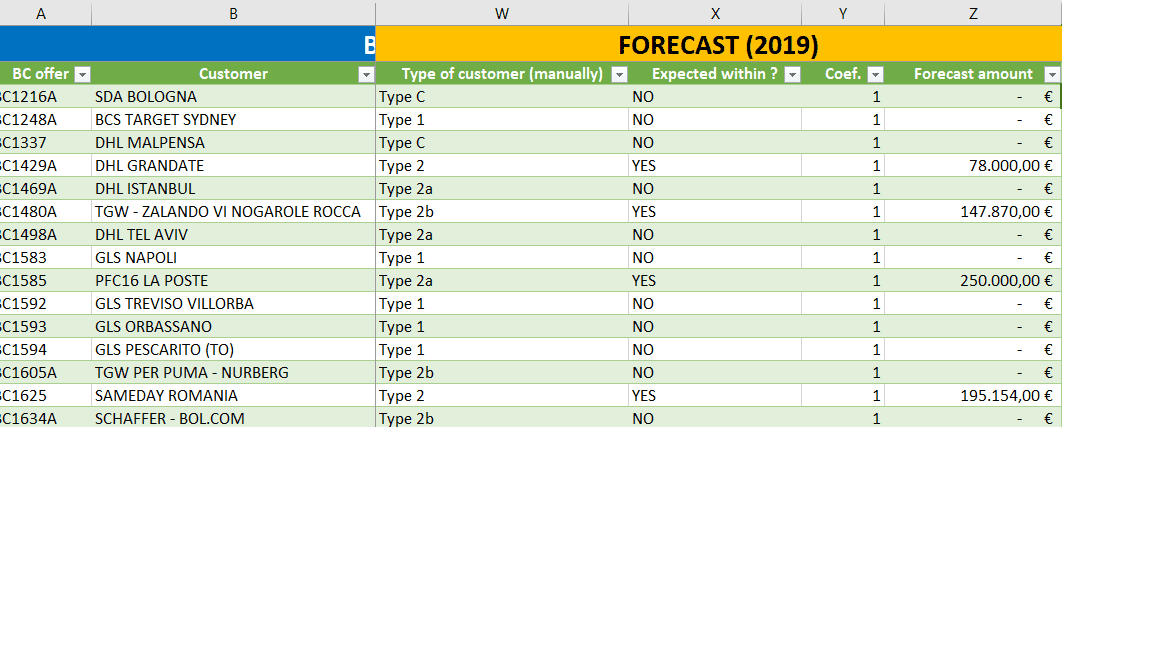Click the FORECAST (2019) title cell
Viewport: 1152px width, 648px height.
718,45
